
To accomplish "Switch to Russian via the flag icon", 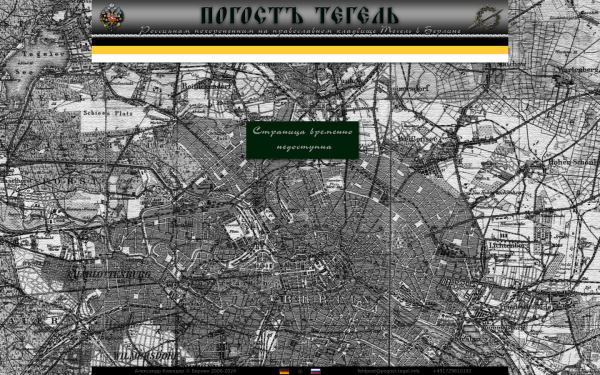I will click(315, 371).
